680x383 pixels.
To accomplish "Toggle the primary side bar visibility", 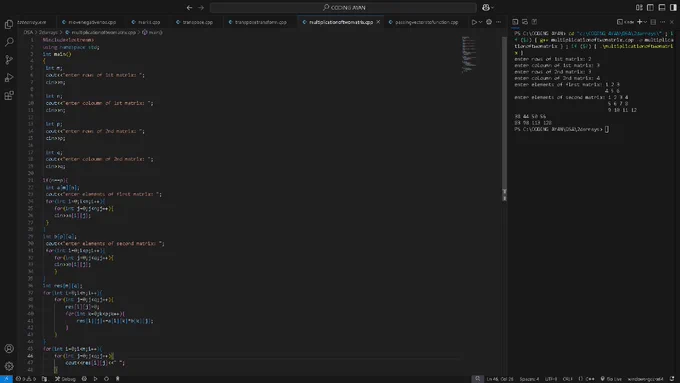I will tap(650, 7).
